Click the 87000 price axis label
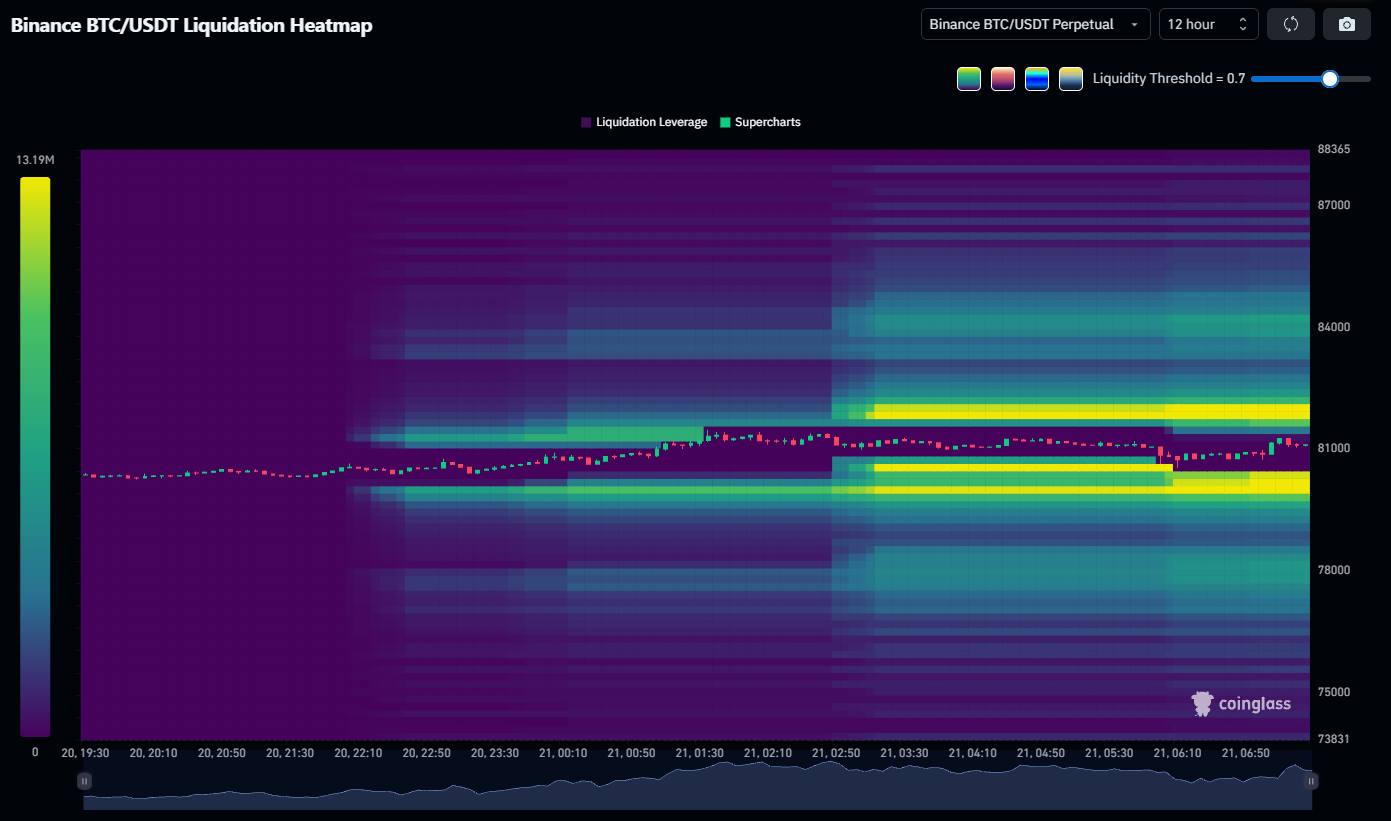 [1334, 205]
